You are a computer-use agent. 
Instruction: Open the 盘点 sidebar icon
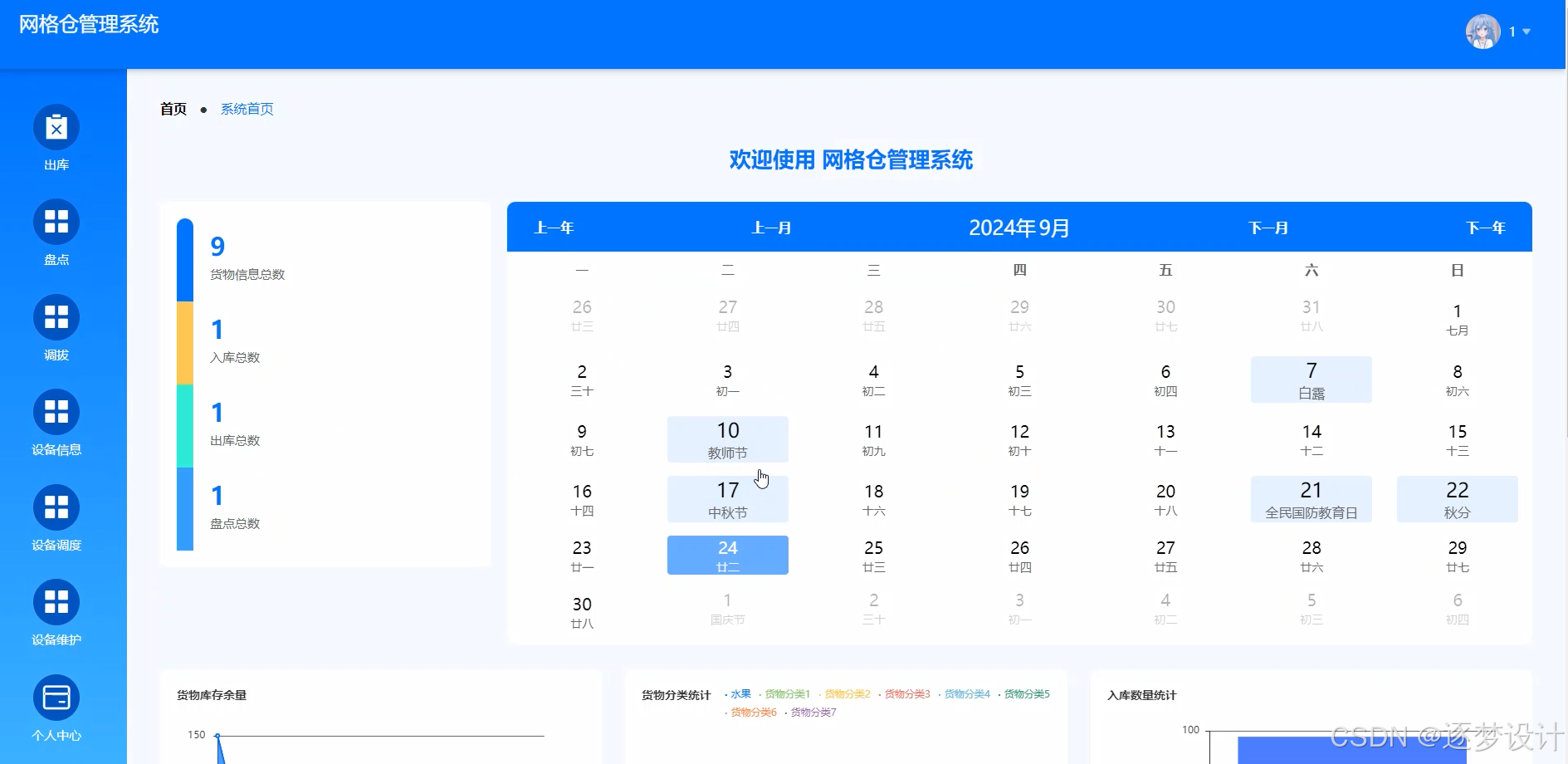tap(56, 222)
